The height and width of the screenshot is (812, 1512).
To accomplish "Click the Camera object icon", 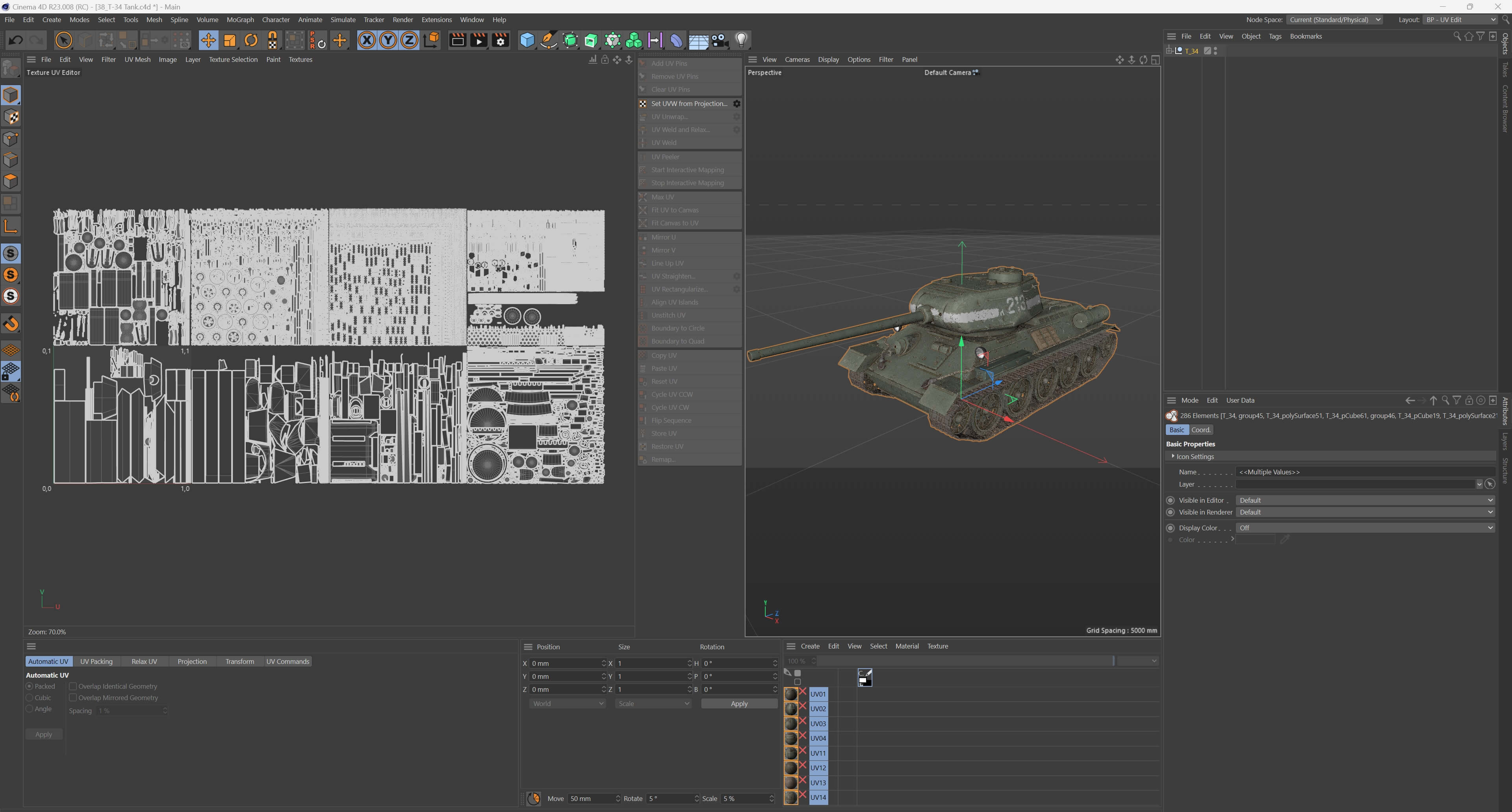I will (x=720, y=40).
